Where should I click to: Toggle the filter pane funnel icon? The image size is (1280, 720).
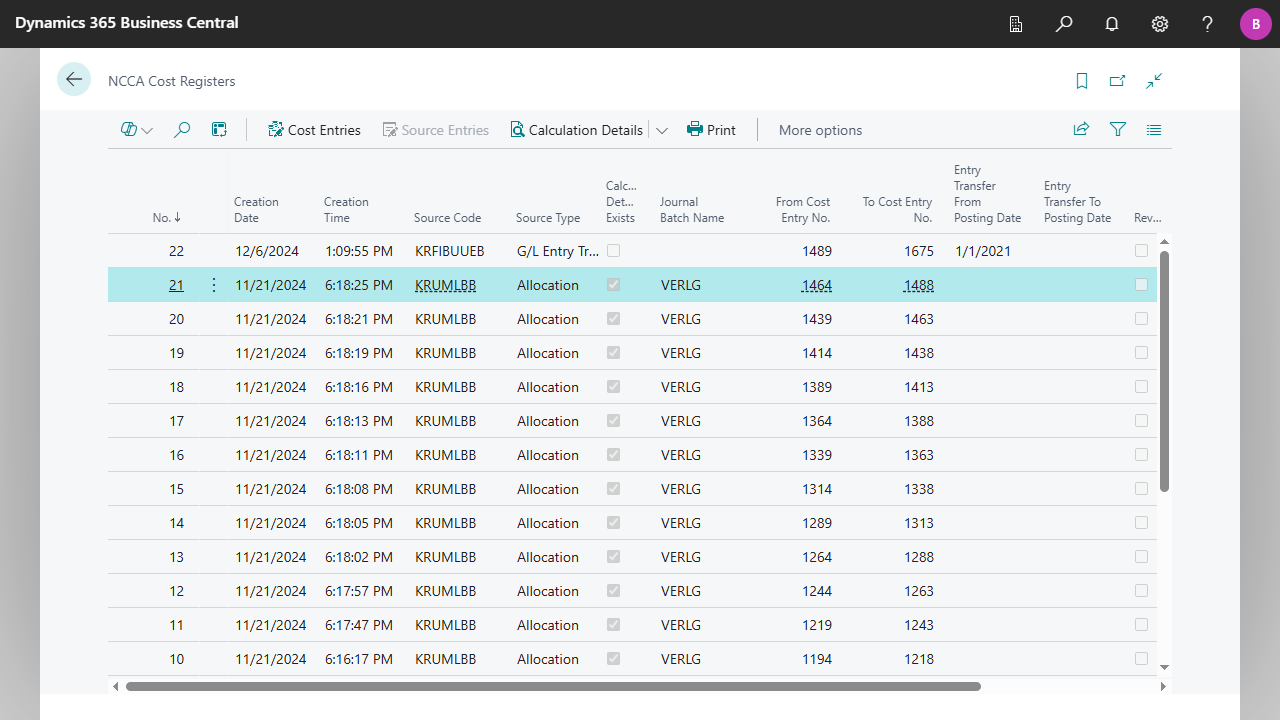[1118, 130]
